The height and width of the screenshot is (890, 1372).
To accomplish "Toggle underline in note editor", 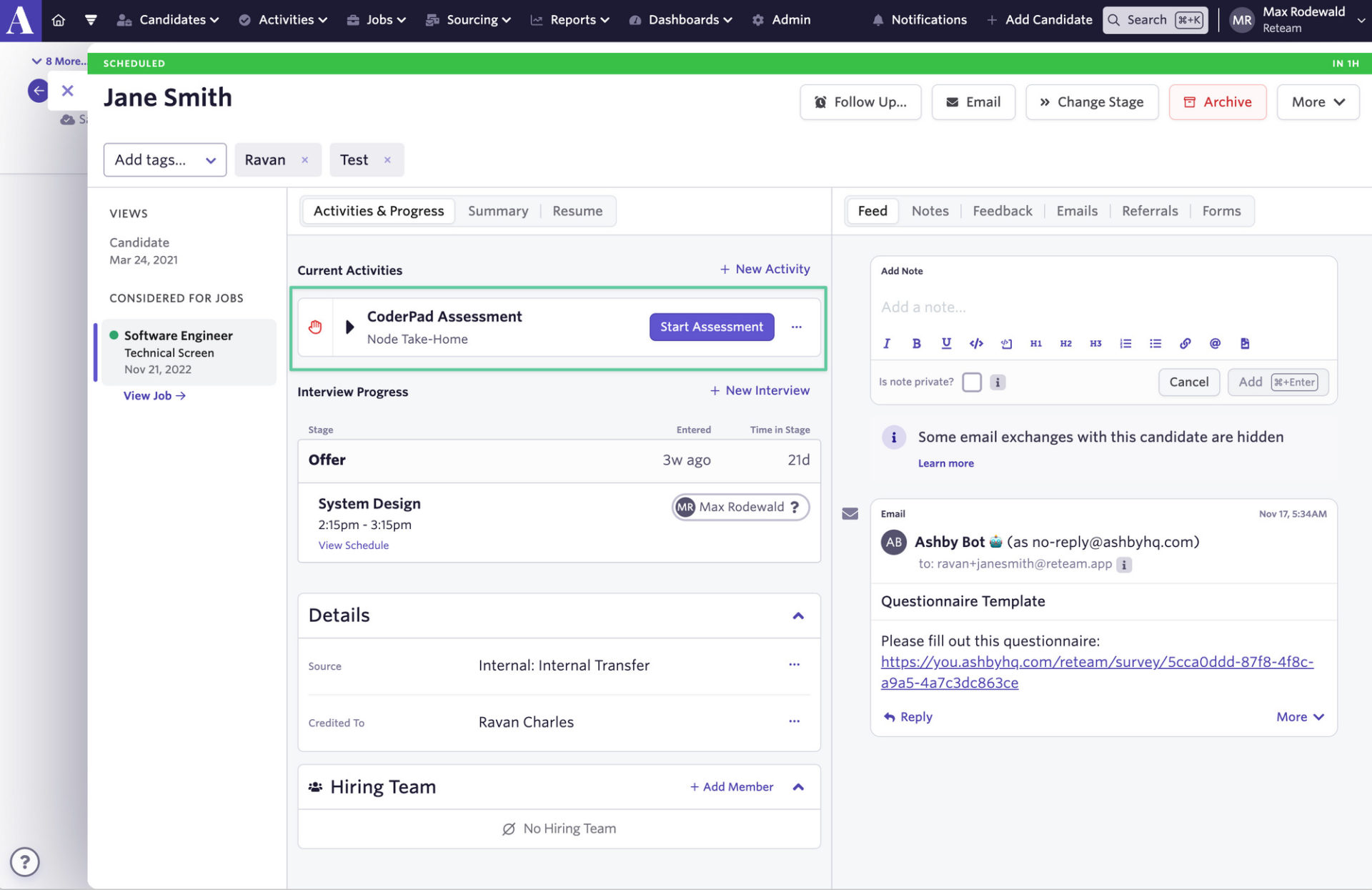I will point(946,344).
